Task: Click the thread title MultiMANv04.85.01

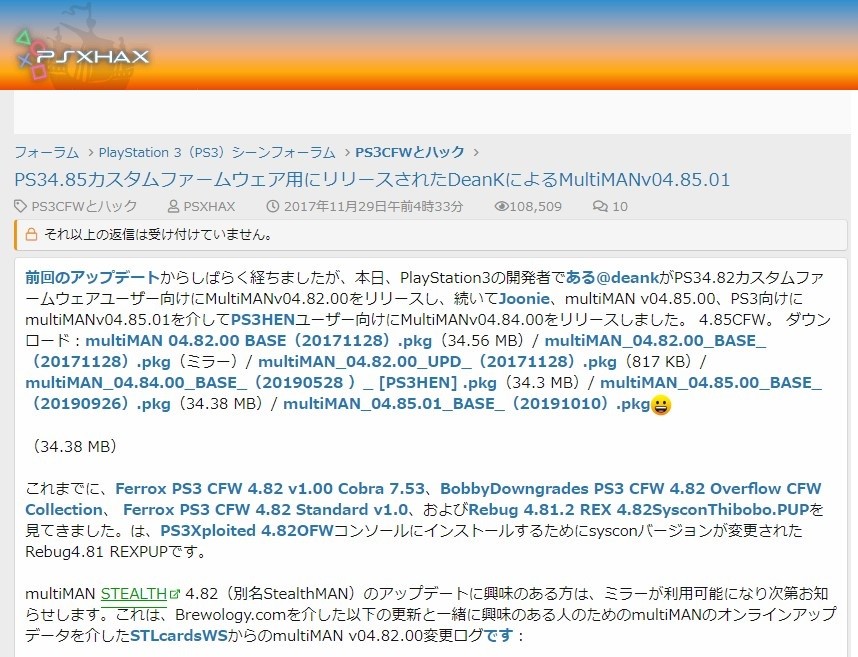Action: (x=372, y=179)
